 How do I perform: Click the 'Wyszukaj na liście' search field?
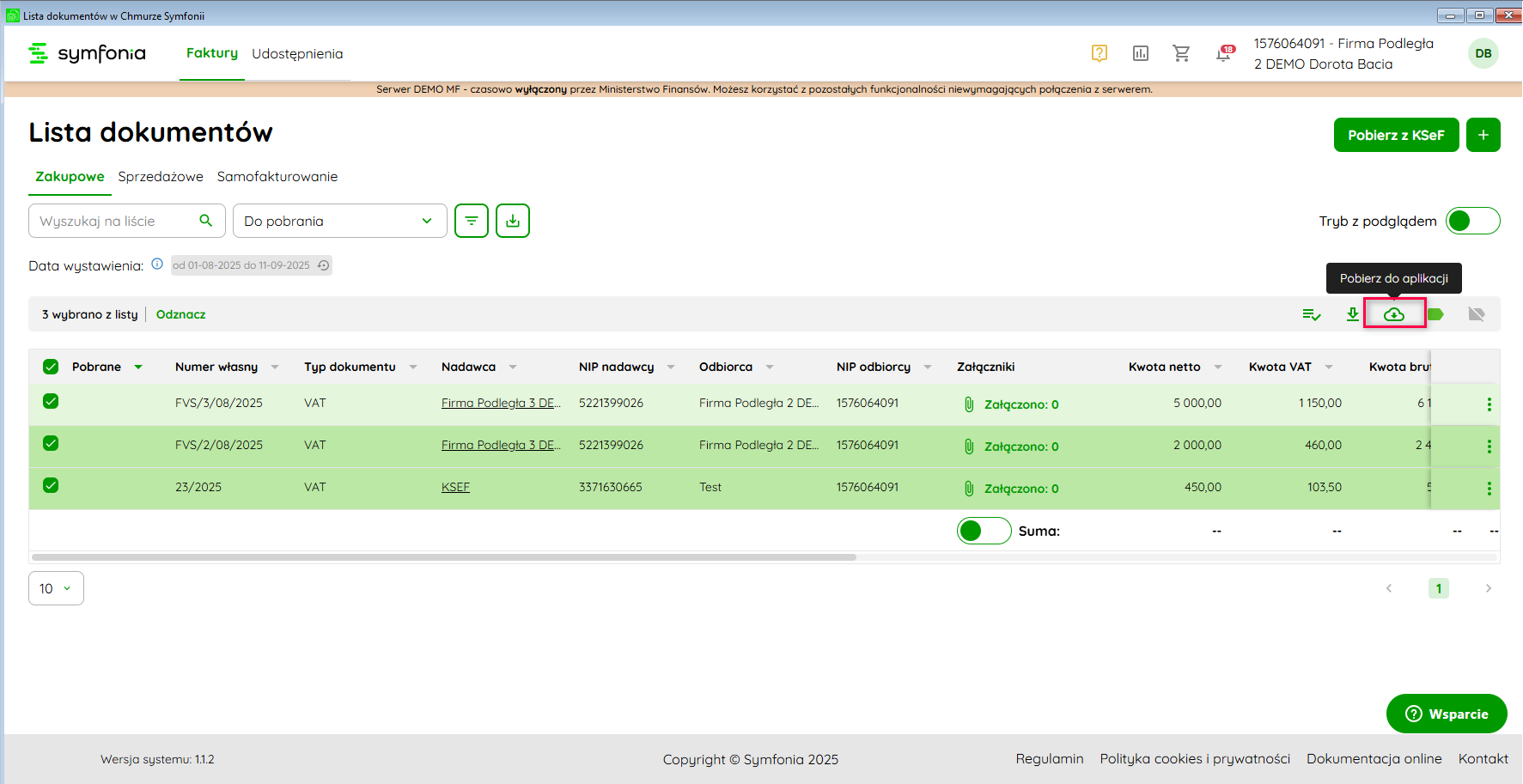(x=116, y=221)
